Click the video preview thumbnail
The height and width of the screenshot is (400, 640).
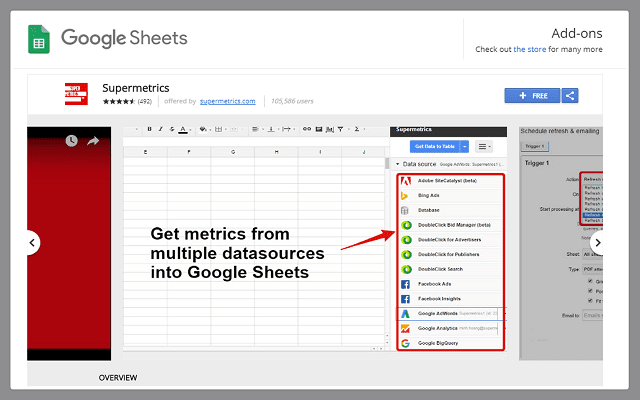[69, 244]
